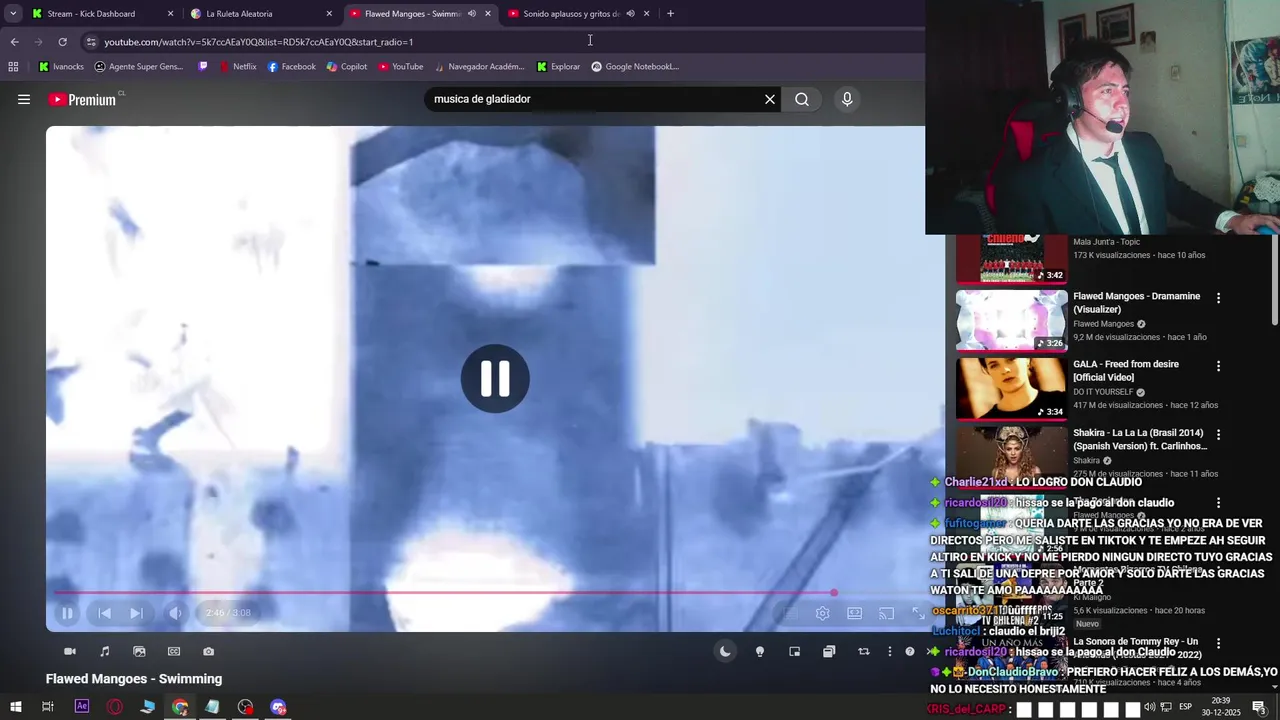Open the Copilot bookmark

point(347,67)
